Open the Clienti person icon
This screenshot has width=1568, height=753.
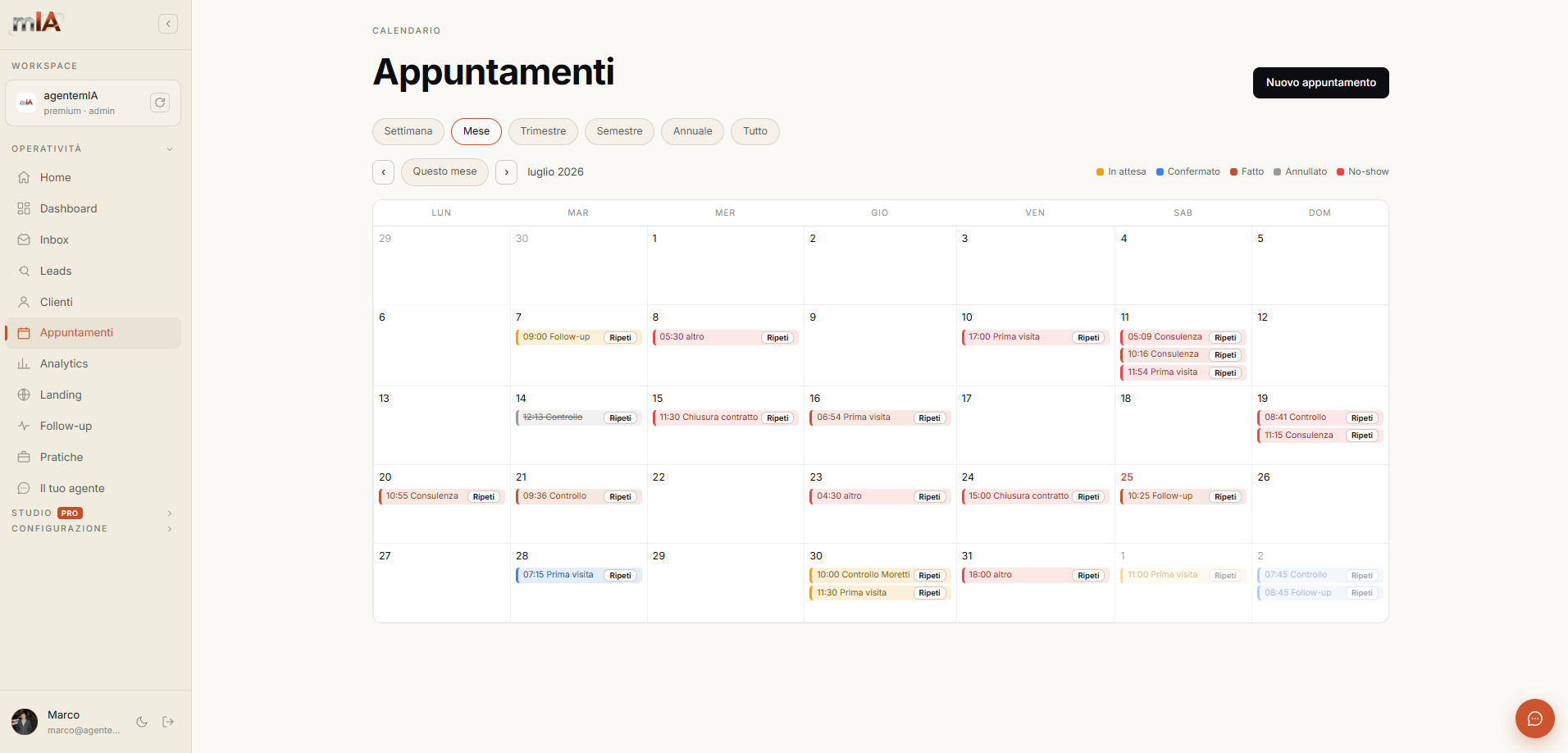point(24,302)
